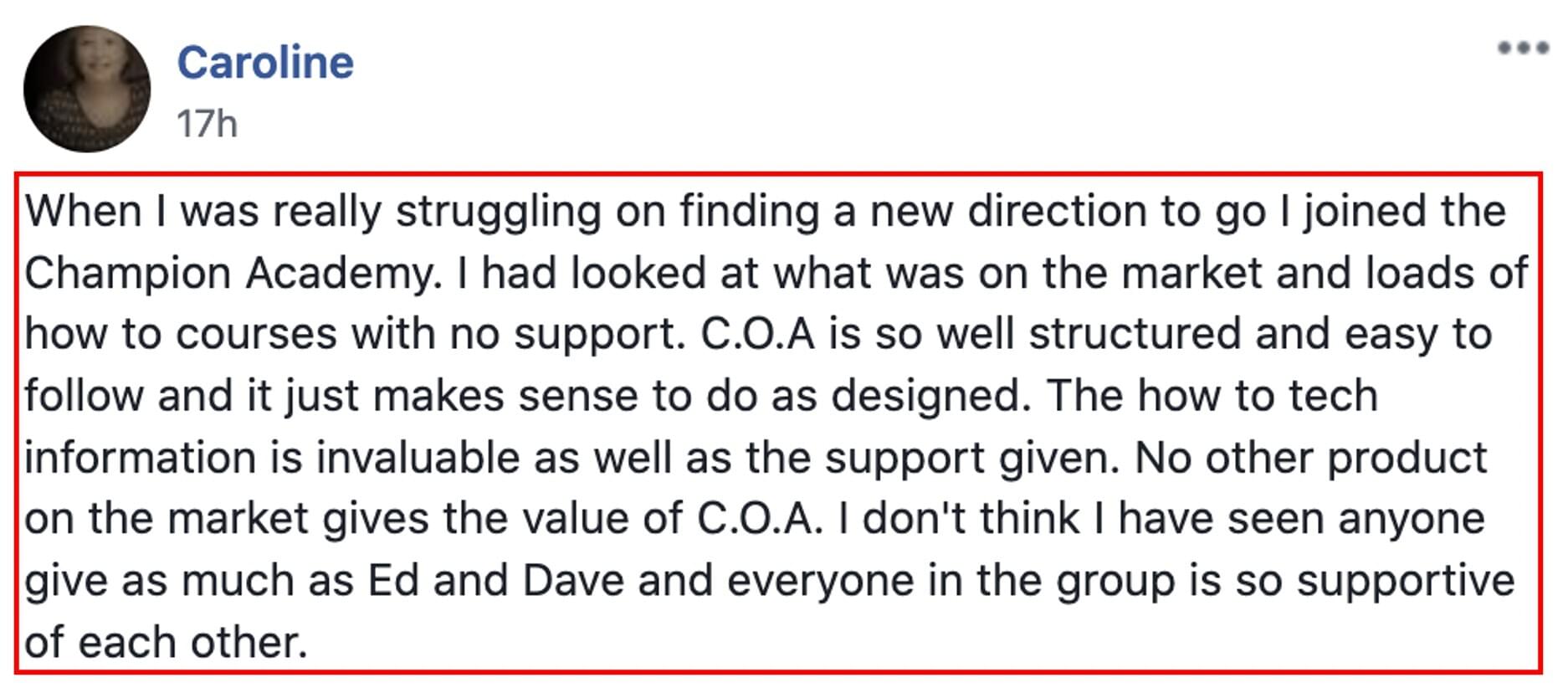This screenshot has height=698, width=1568.
Task: Click the words "I don't think I have seen anyone"
Action: click(1162, 519)
